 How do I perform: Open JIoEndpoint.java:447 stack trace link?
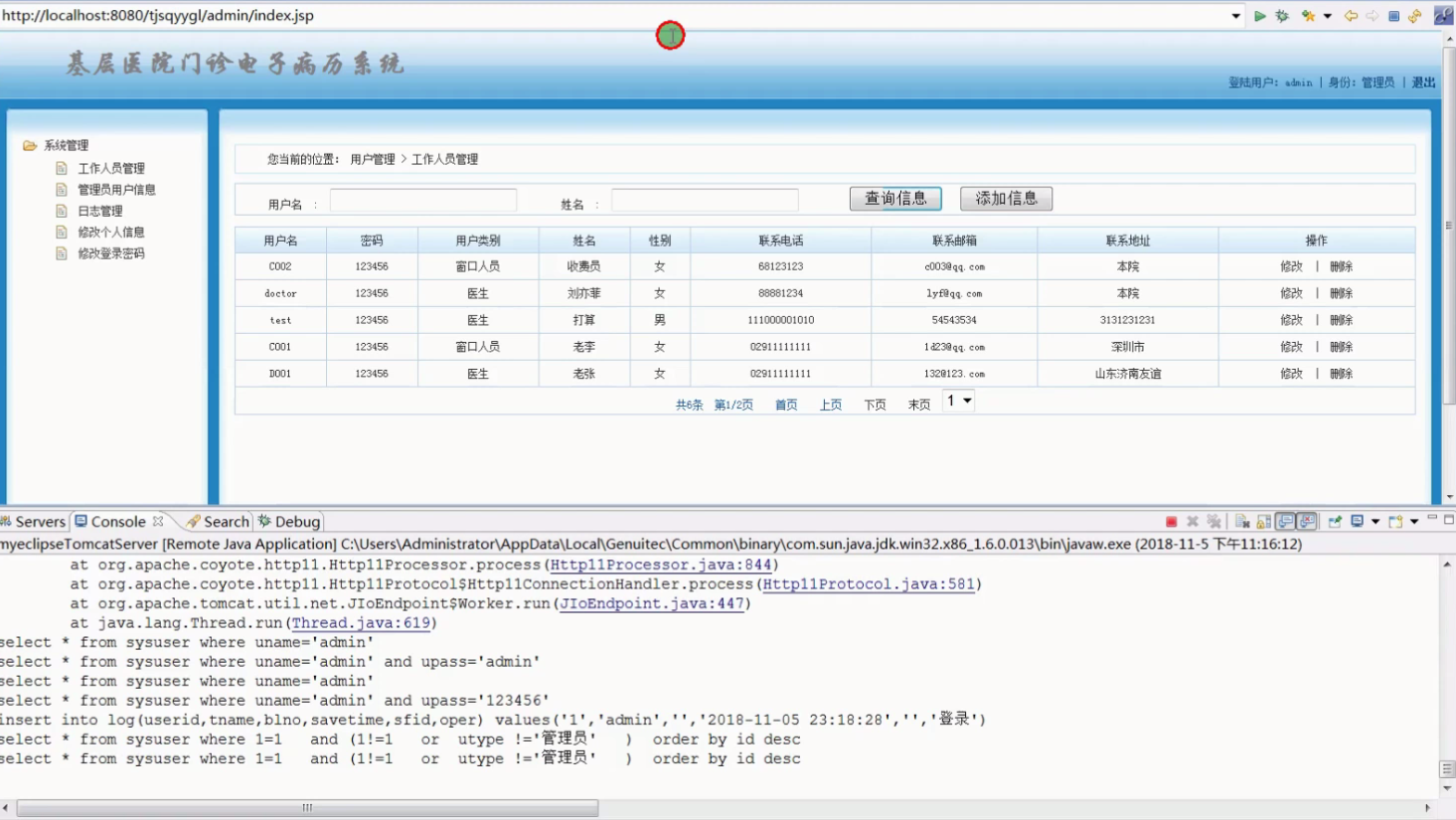[x=652, y=603]
